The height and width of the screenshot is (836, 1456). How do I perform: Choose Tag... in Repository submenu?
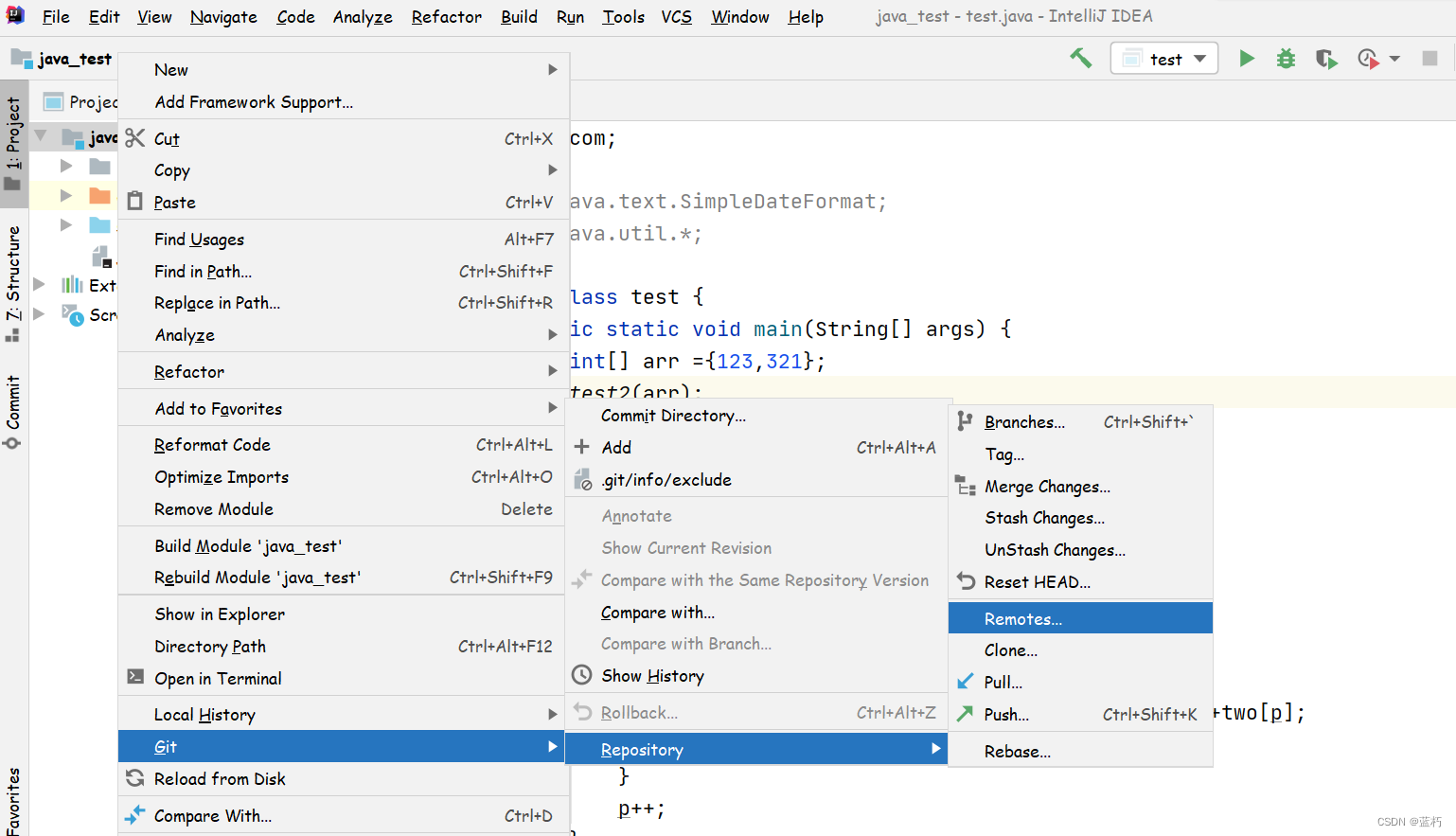click(x=1080, y=454)
